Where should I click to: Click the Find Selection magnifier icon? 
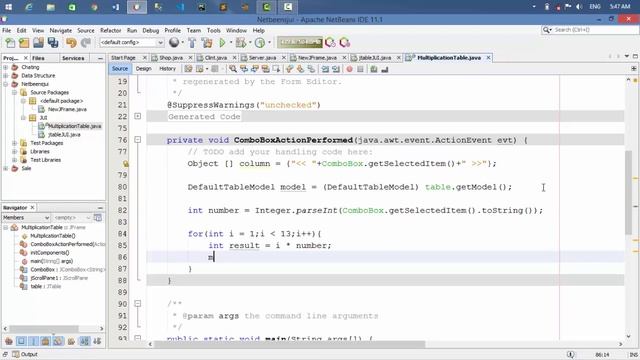[x=233, y=69]
